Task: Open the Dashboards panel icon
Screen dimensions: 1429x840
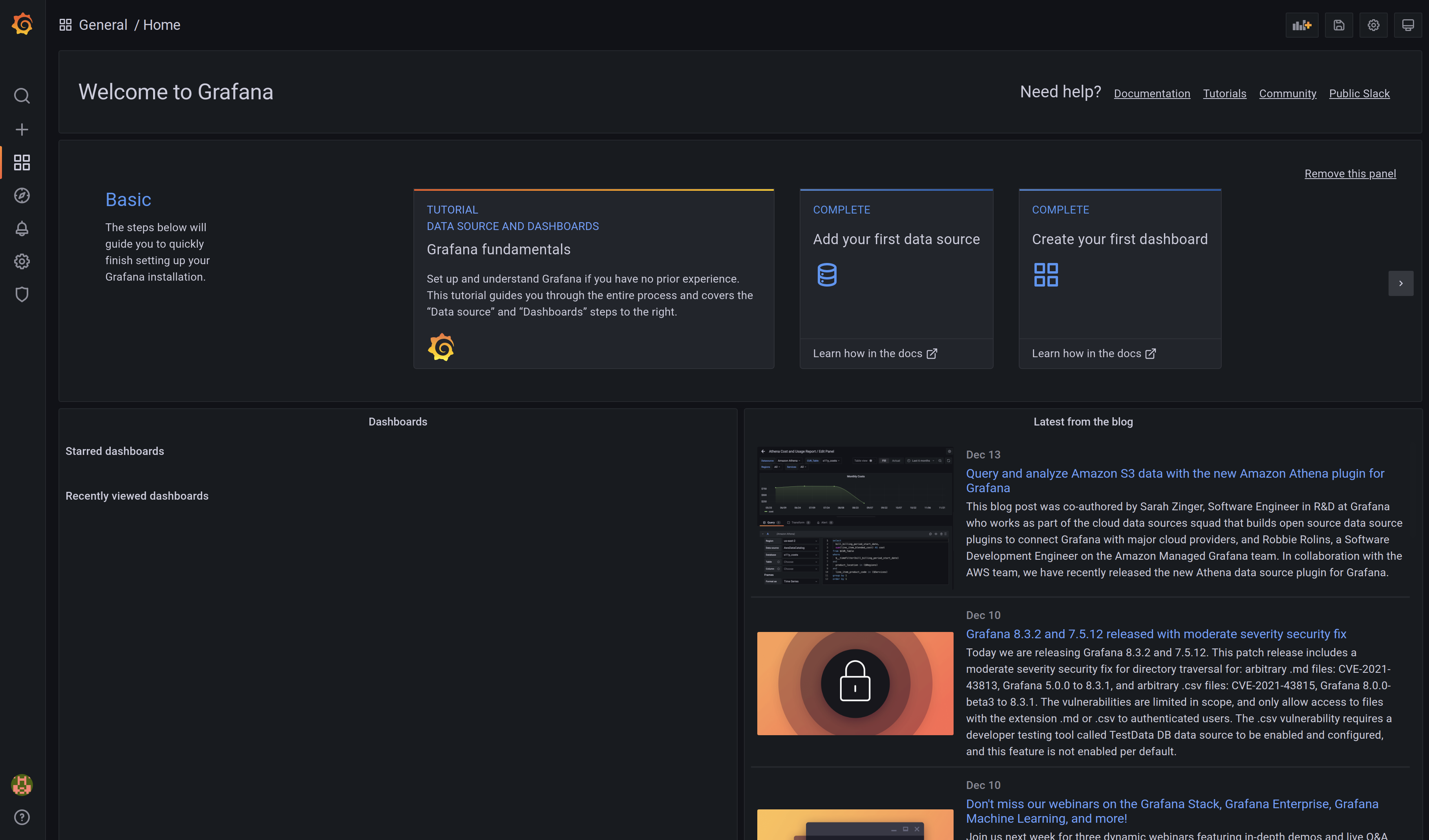Action: [22, 163]
